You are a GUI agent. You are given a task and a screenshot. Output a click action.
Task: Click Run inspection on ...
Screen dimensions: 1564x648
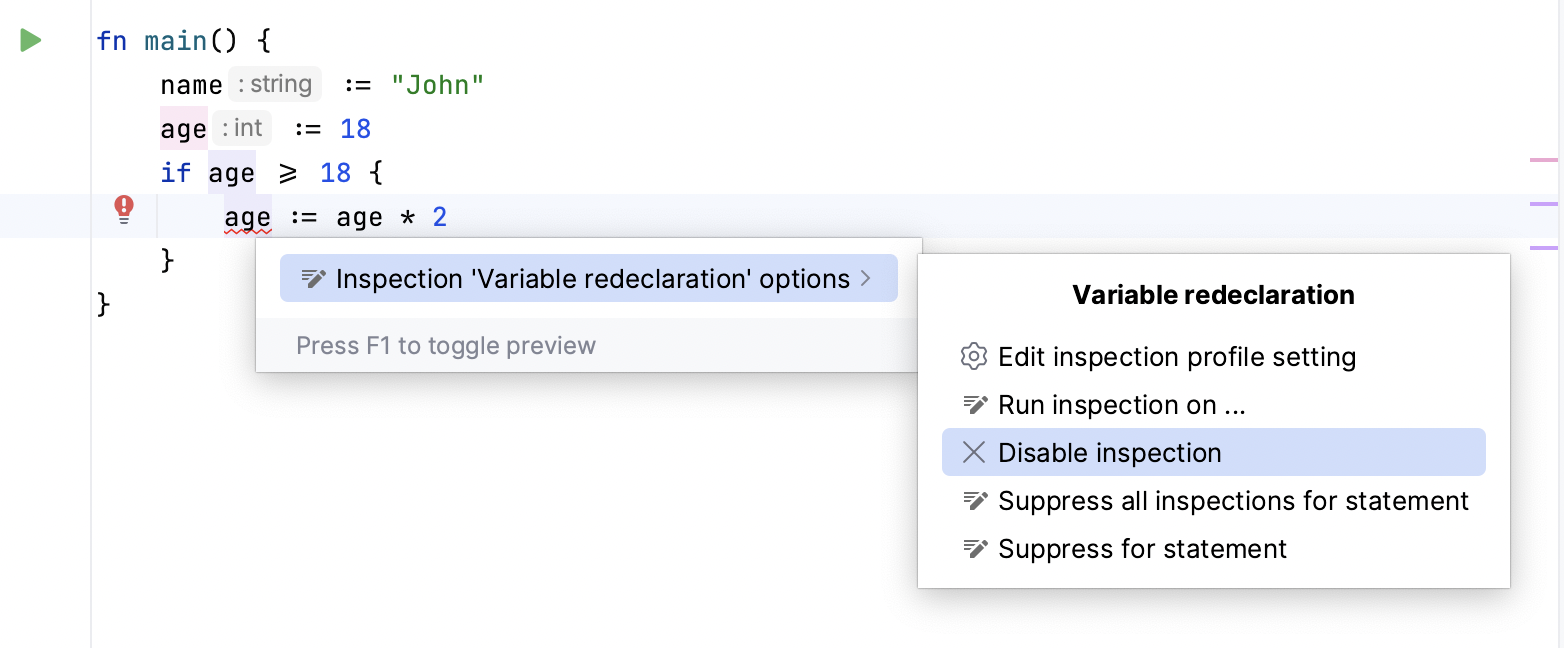click(x=1122, y=404)
